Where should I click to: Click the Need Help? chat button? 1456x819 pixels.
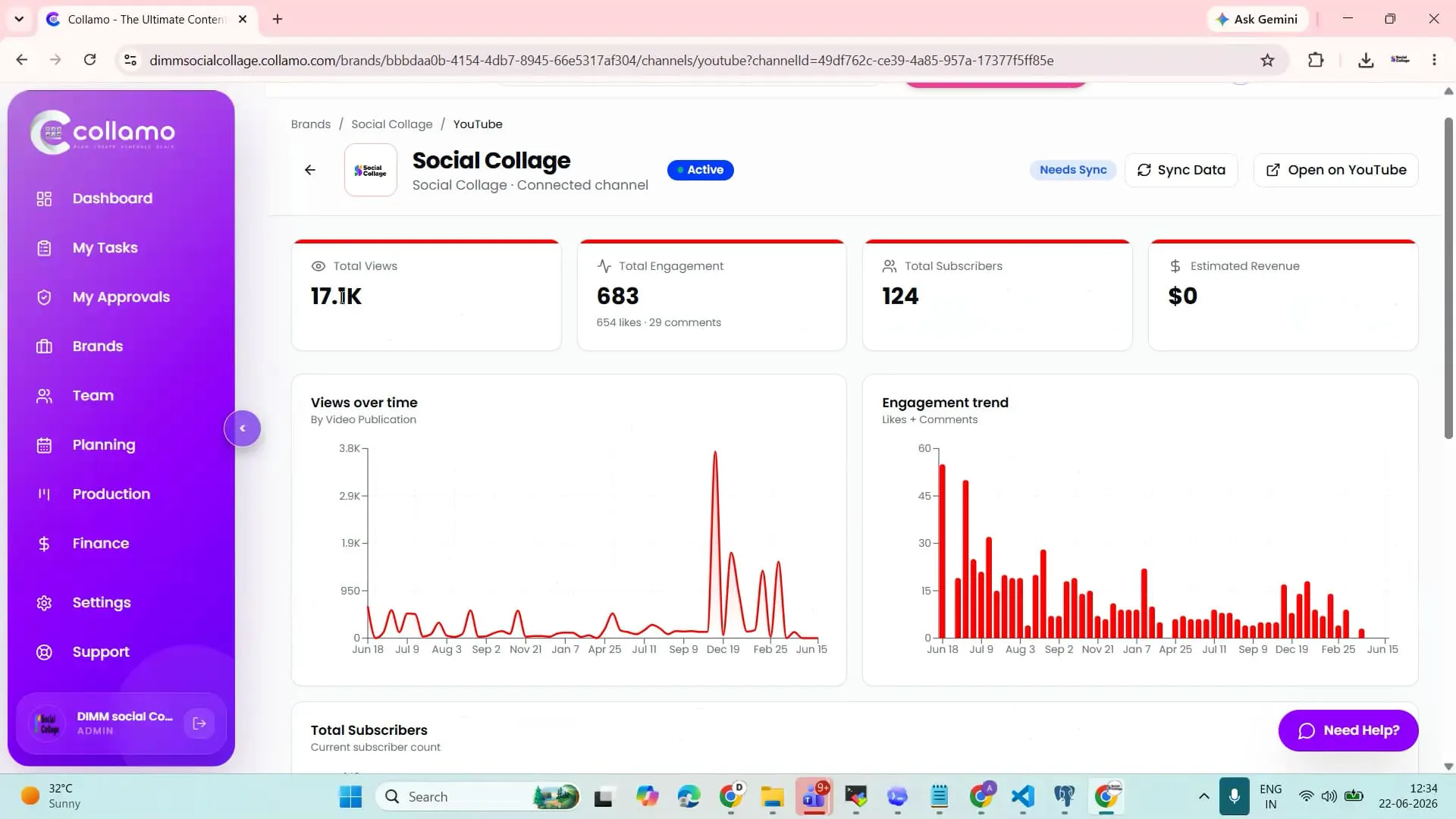[x=1348, y=730]
